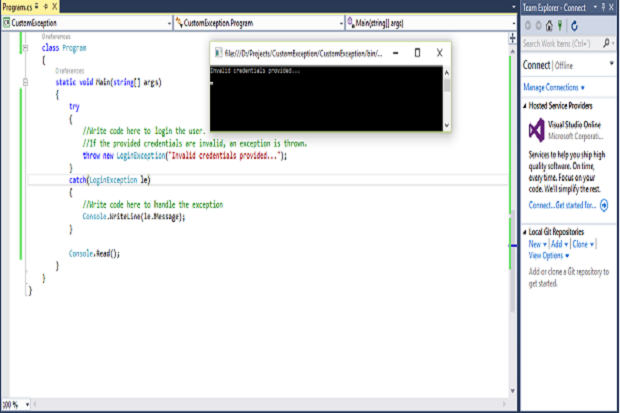The height and width of the screenshot is (413, 620).
Task: Focus the Search Work Items field
Action: (x=561, y=43)
